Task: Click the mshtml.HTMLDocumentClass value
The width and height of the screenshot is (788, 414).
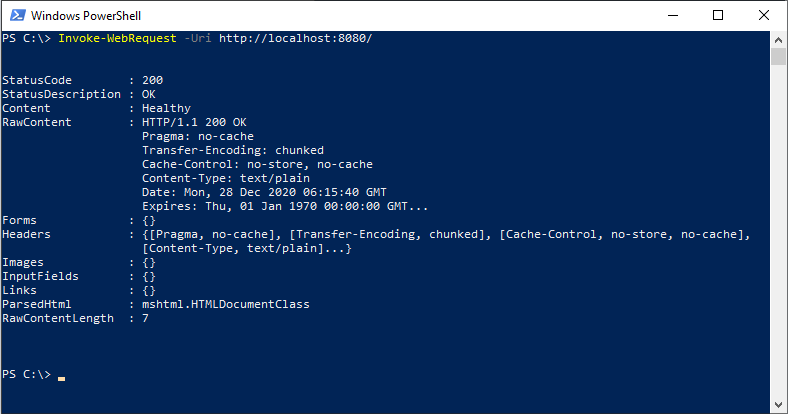Action: [226, 304]
